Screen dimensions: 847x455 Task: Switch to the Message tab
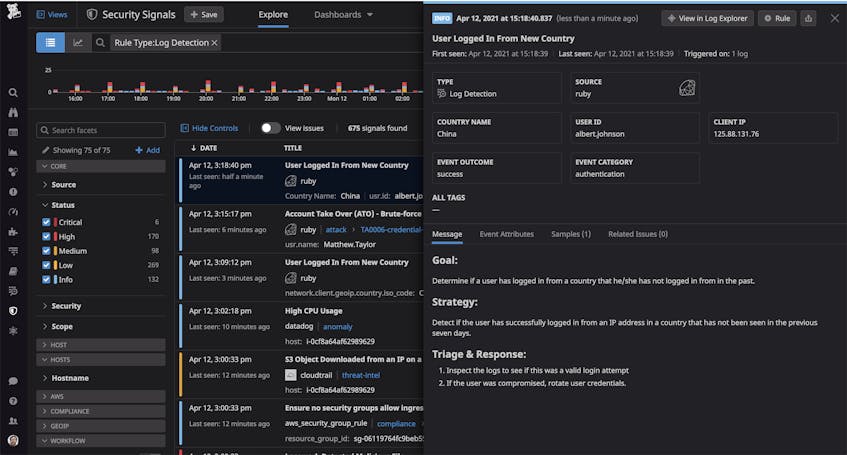tap(447, 234)
